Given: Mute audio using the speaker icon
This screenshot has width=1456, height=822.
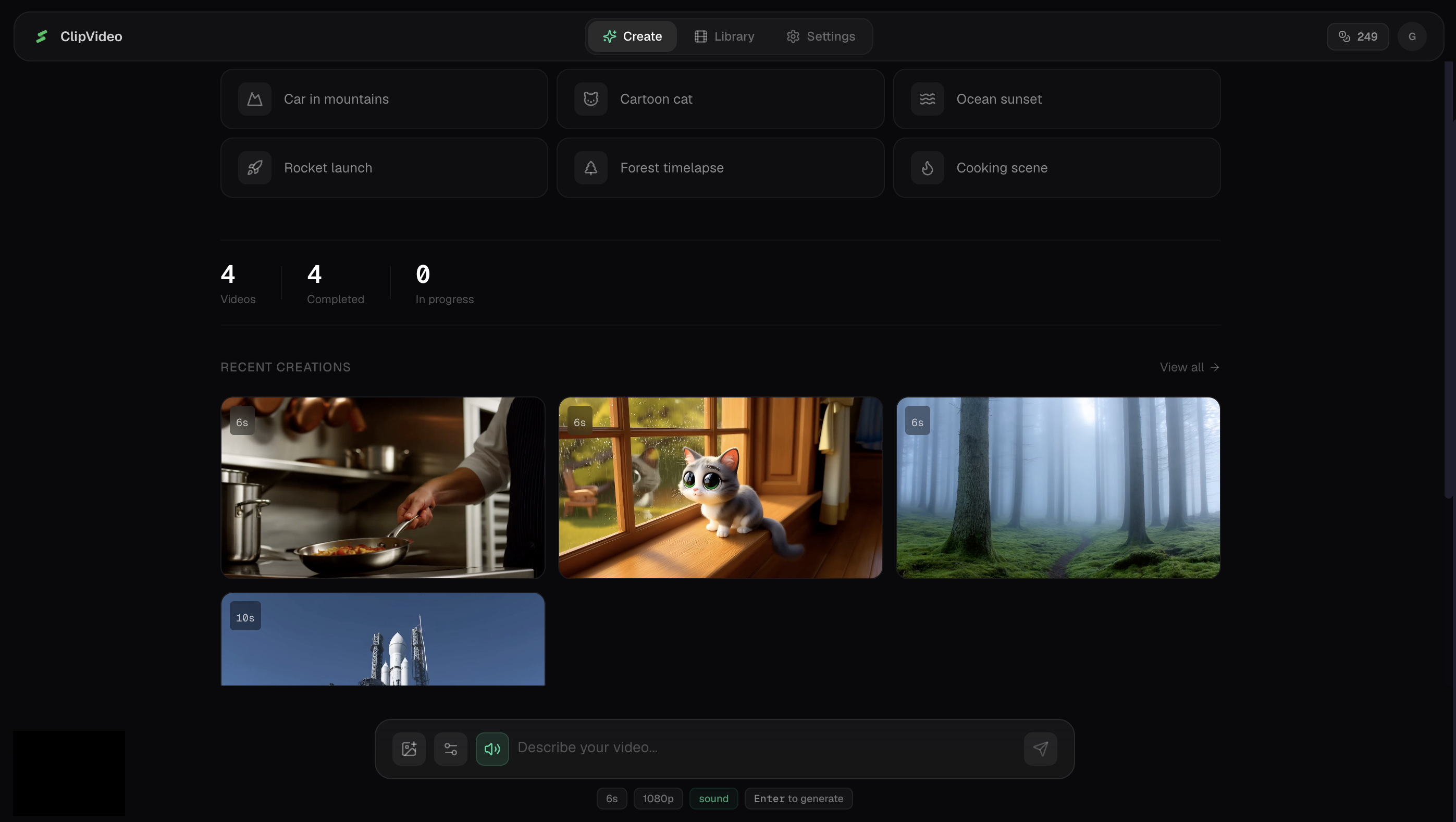Looking at the screenshot, I should point(492,749).
